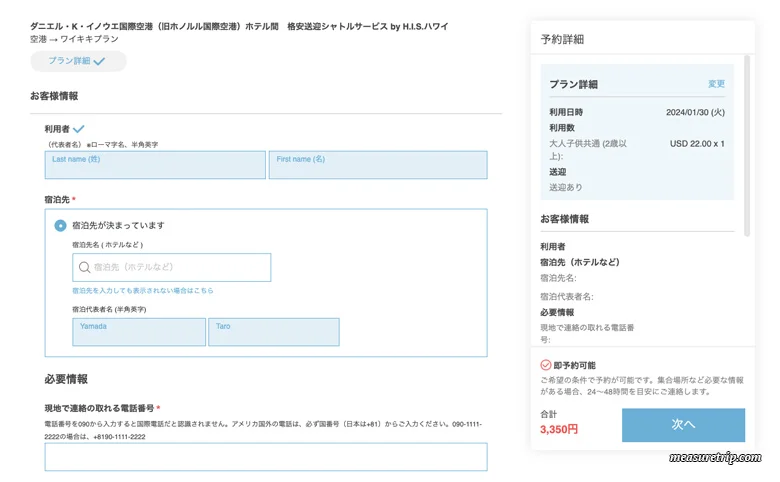This screenshot has height=482, width=780.
Task: Click the search icon in the 宿泊先 field
Action: (x=85, y=268)
